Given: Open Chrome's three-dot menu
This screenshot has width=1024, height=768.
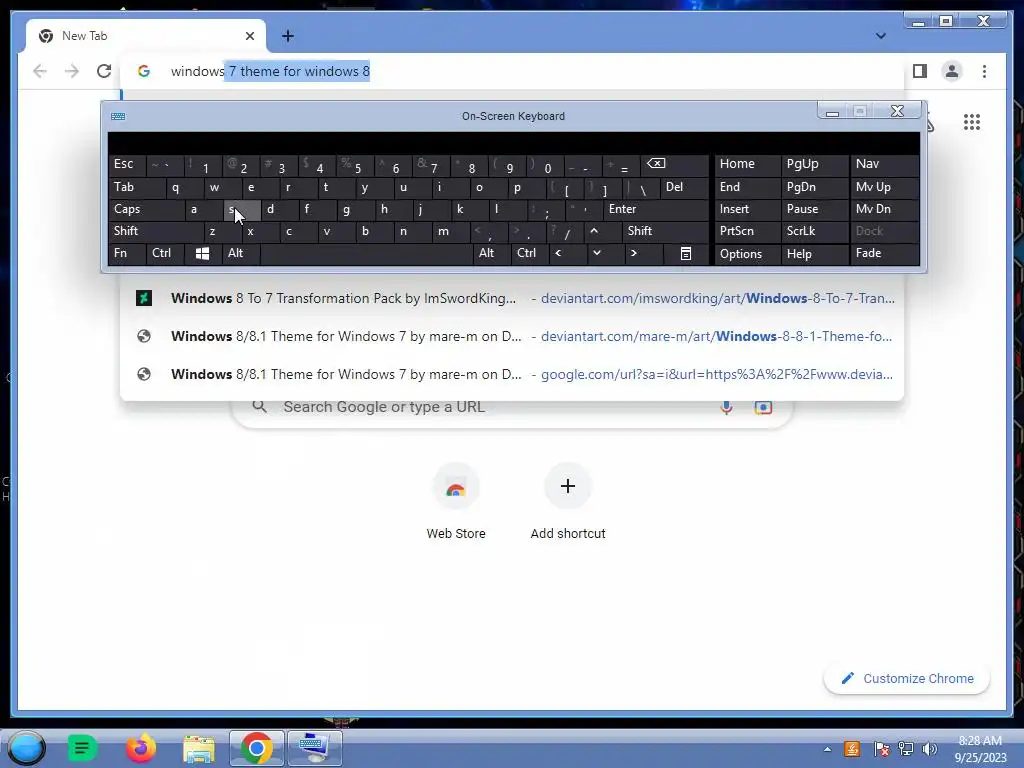Looking at the screenshot, I should [984, 71].
